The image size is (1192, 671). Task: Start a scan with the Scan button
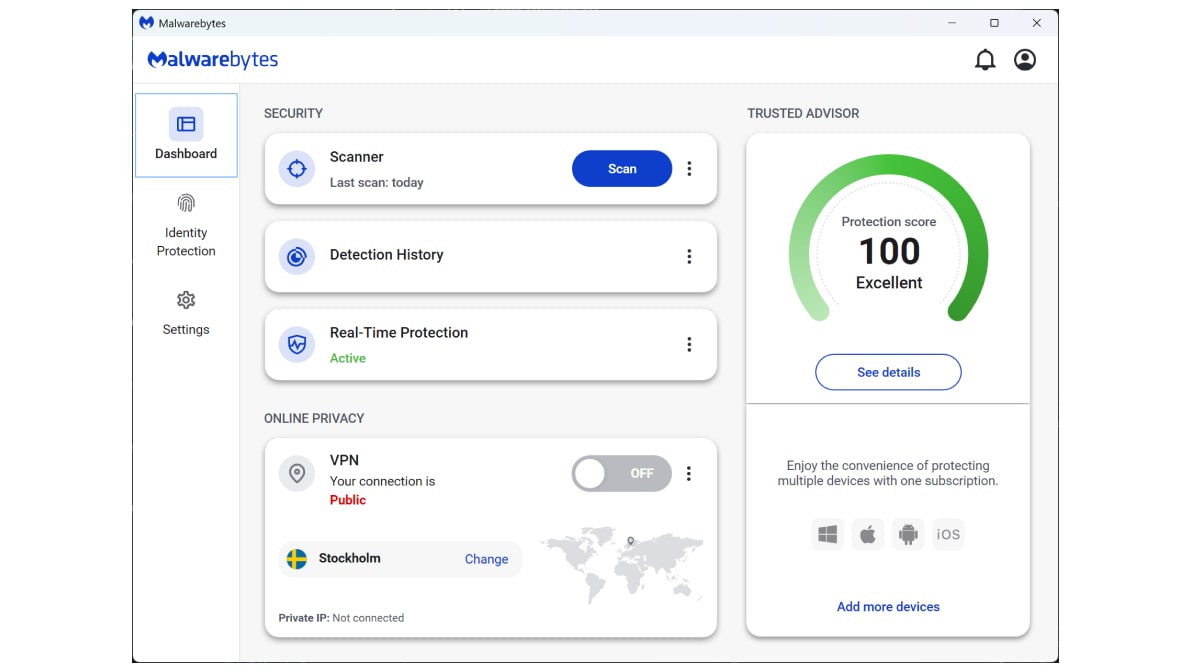point(622,169)
